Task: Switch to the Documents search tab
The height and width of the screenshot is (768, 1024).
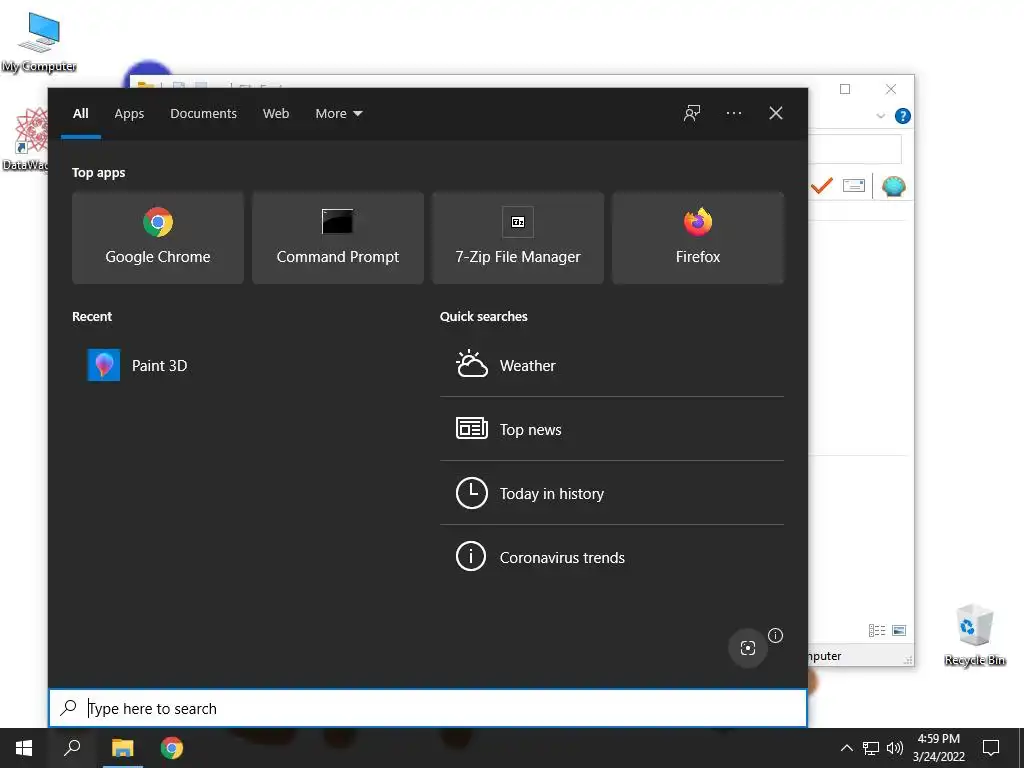Action: pos(203,113)
